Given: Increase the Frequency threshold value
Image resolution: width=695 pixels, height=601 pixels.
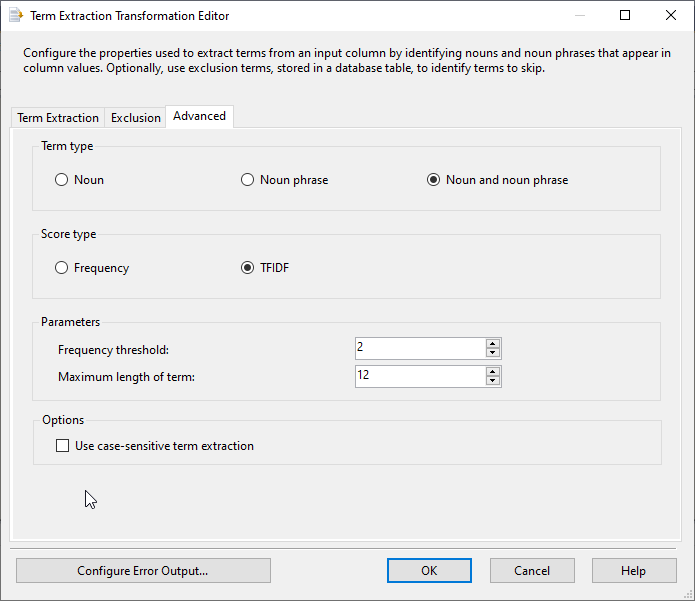Looking at the screenshot, I should click(x=493, y=343).
